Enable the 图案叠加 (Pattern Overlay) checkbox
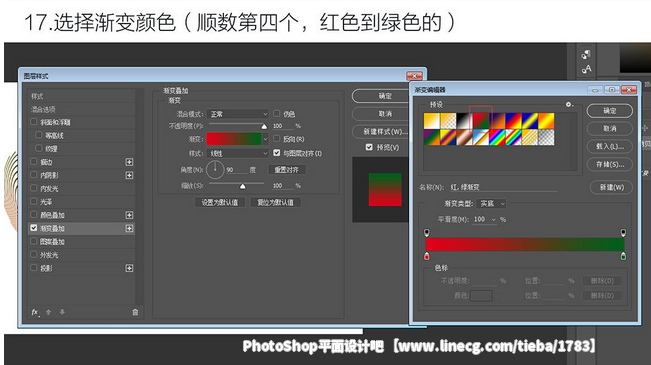Image resolution: width=651 pixels, height=365 pixels. click(34, 241)
